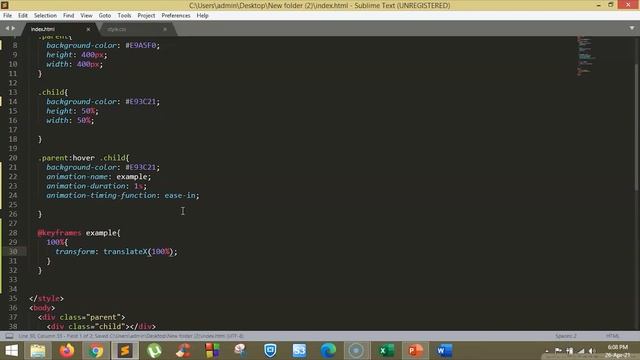Close the style.css tab
Image resolution: width=640 pixels, height=360 pixels.
point(165,29)
